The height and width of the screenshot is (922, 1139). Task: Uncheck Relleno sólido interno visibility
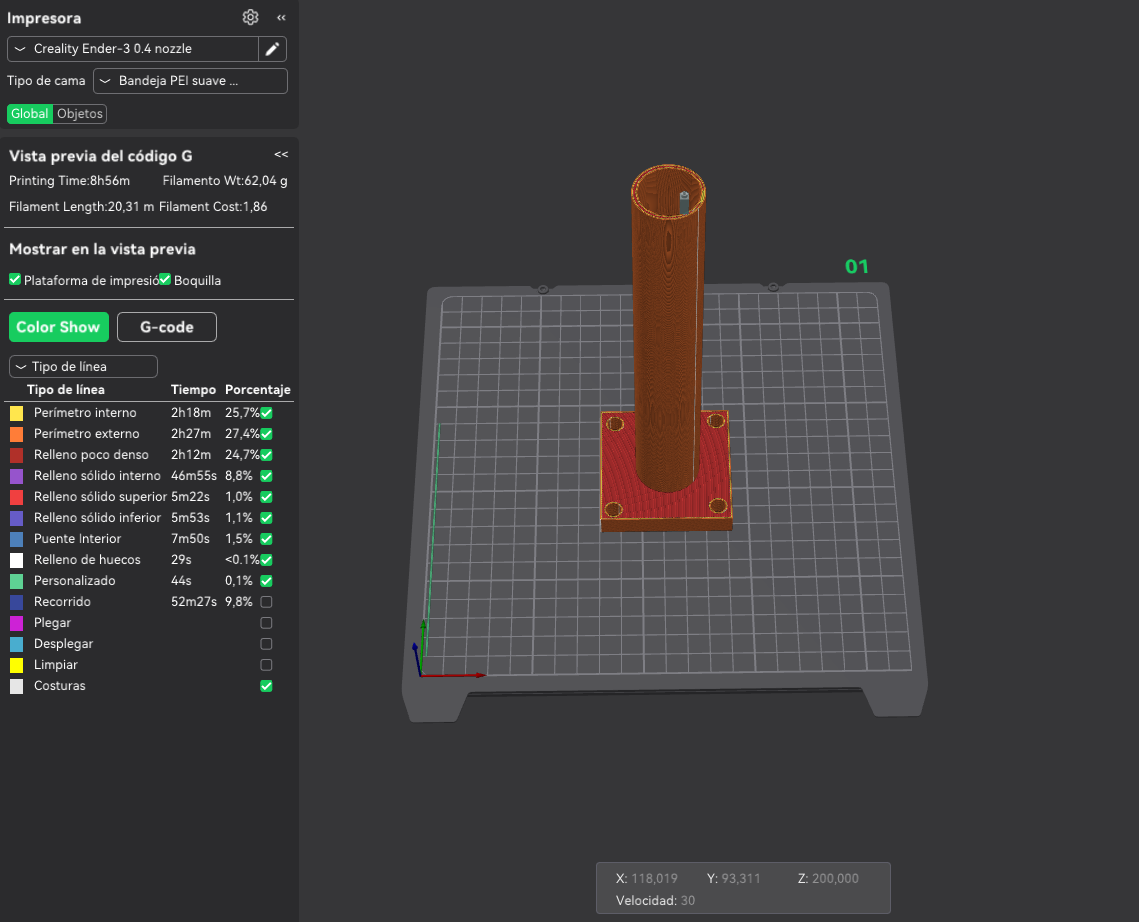267,476
